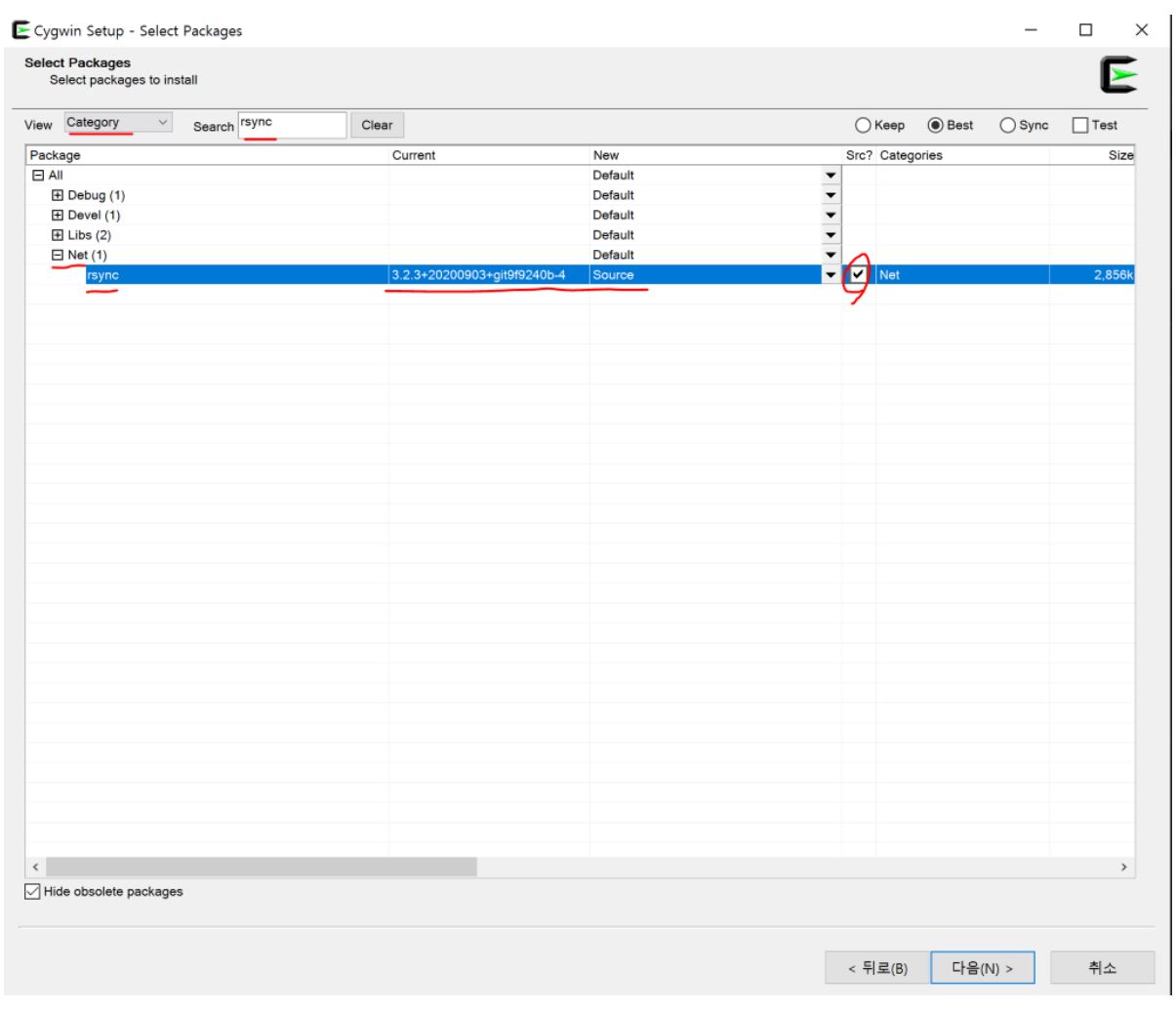The height and width of the screenshot is (1010, 1176).
Task: Click the horizontal scrollbar left arrow
Action: (35, 867)
